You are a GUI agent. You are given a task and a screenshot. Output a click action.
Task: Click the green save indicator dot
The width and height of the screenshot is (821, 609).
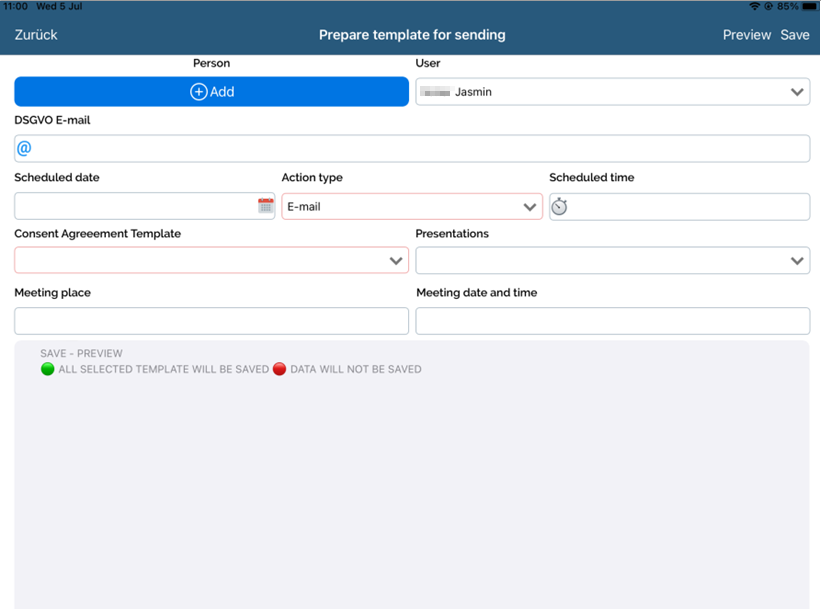[47, 369]
